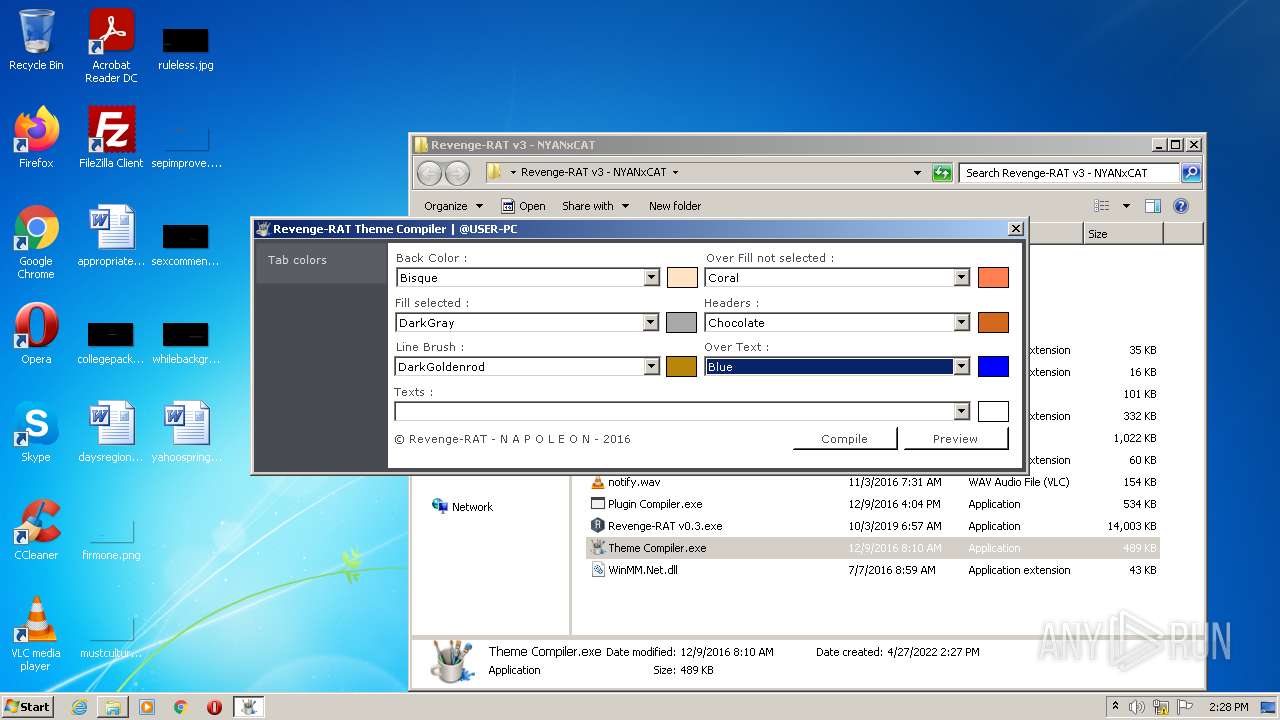This screenshot has width=1280, height=720.
Task: Click the Preview button
Action: point(955,439)
